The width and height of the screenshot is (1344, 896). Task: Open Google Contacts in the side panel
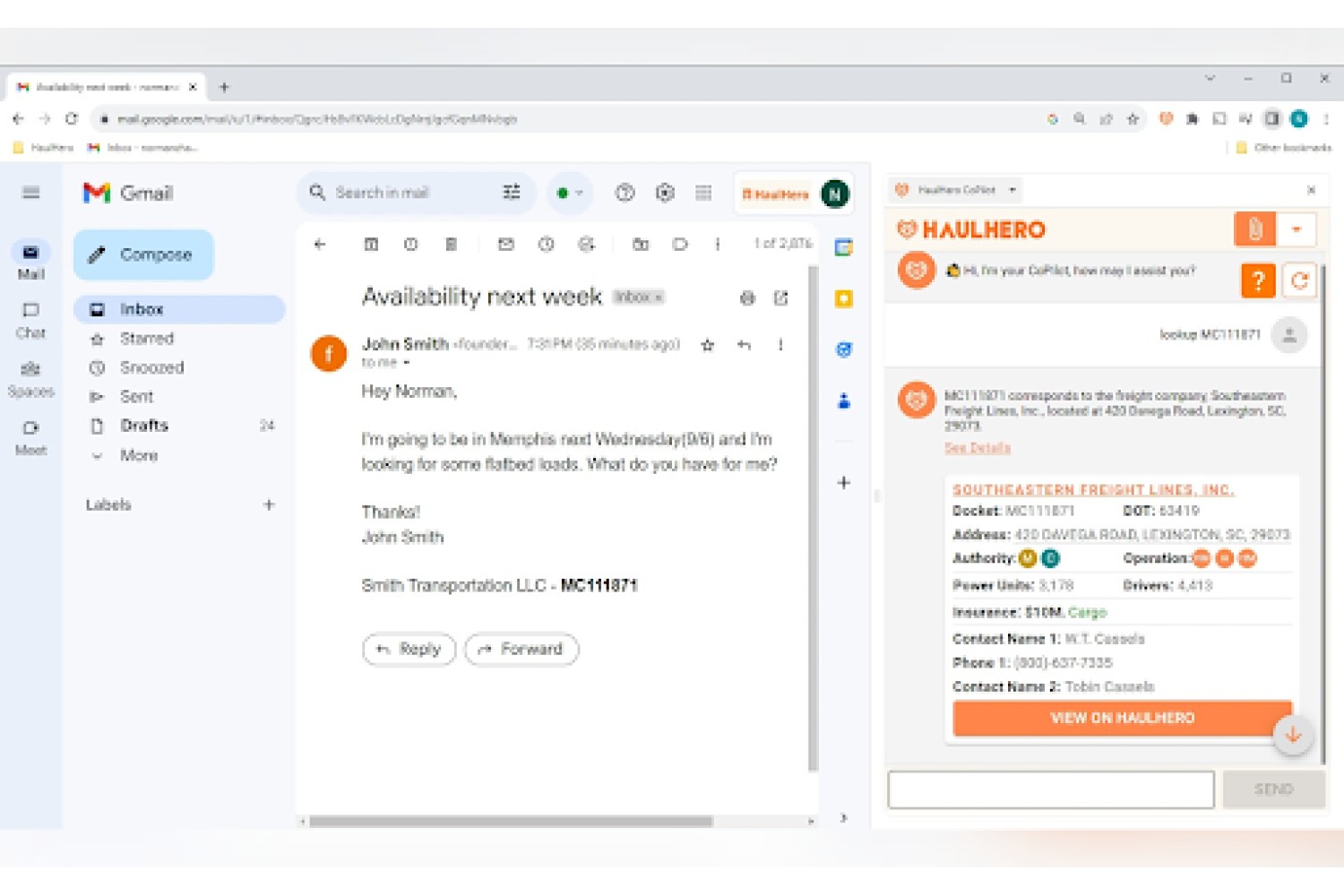[x=843, y=401]
